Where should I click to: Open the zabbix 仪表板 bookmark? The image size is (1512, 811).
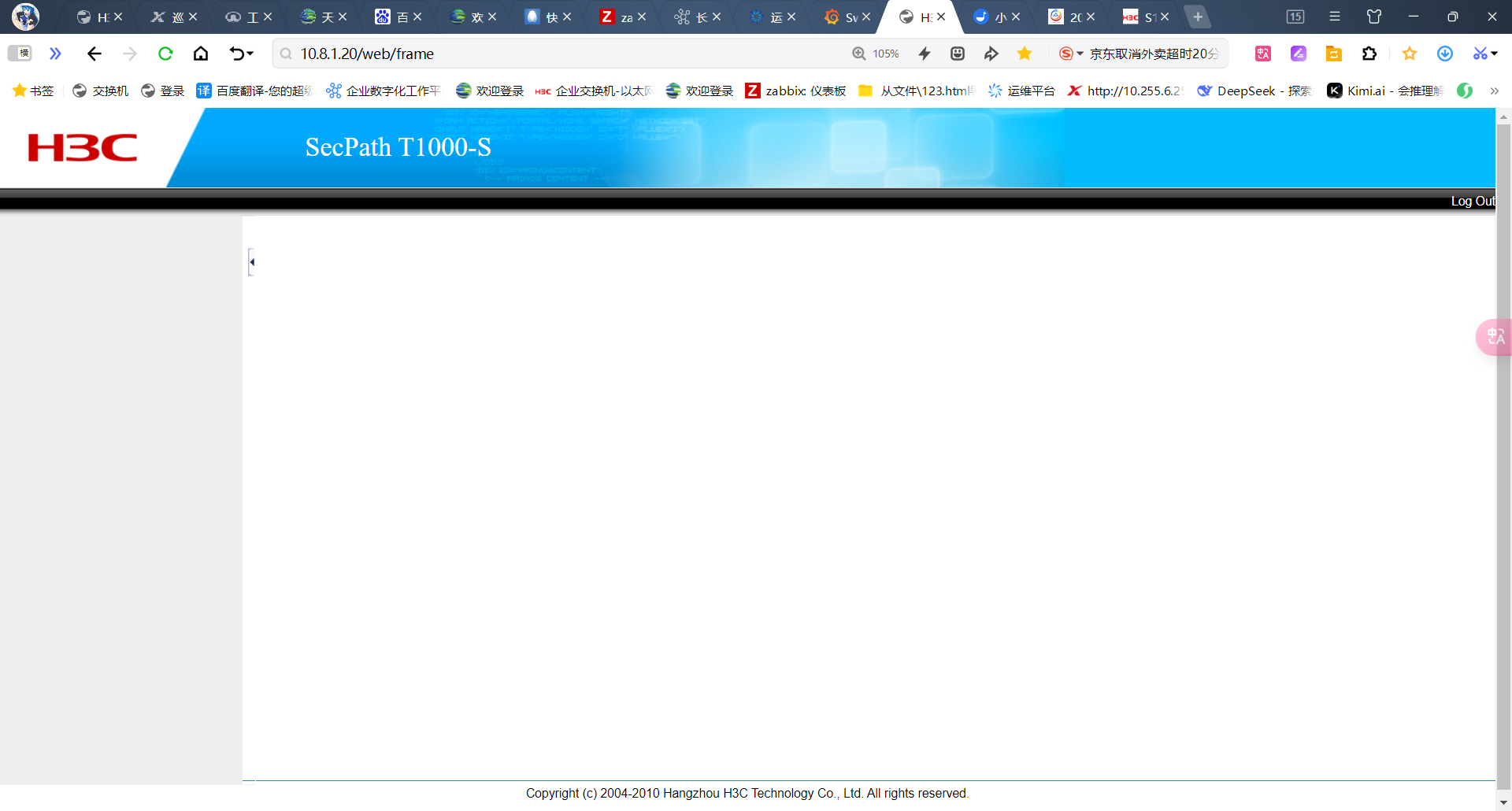pos(795,91)
